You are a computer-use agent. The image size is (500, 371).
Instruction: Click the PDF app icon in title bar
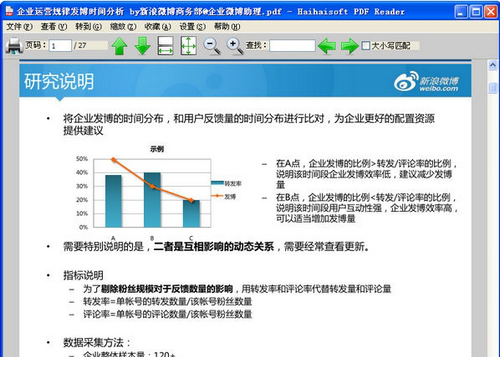click(9, 11)
